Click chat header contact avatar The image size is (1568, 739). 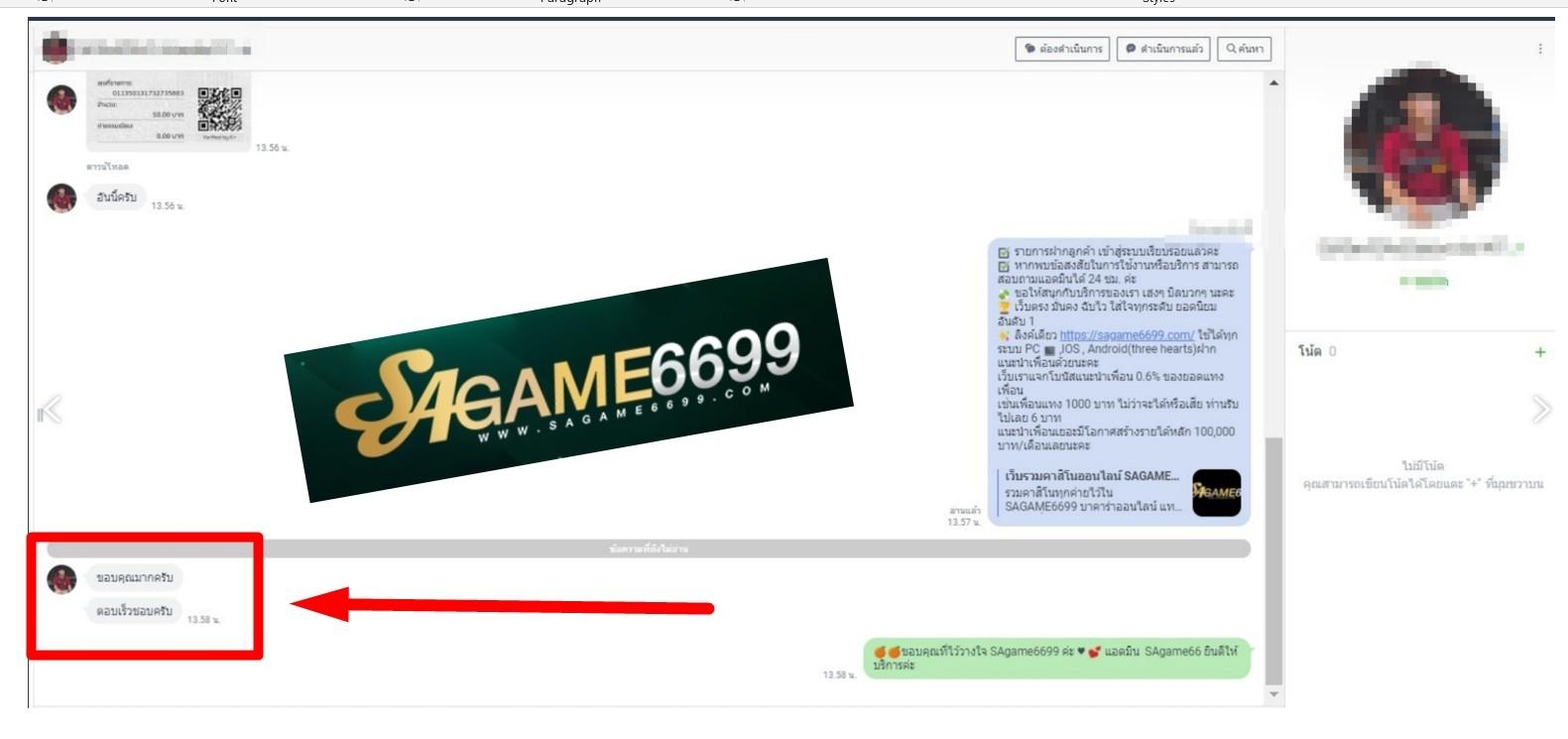(x=55, y=48)
